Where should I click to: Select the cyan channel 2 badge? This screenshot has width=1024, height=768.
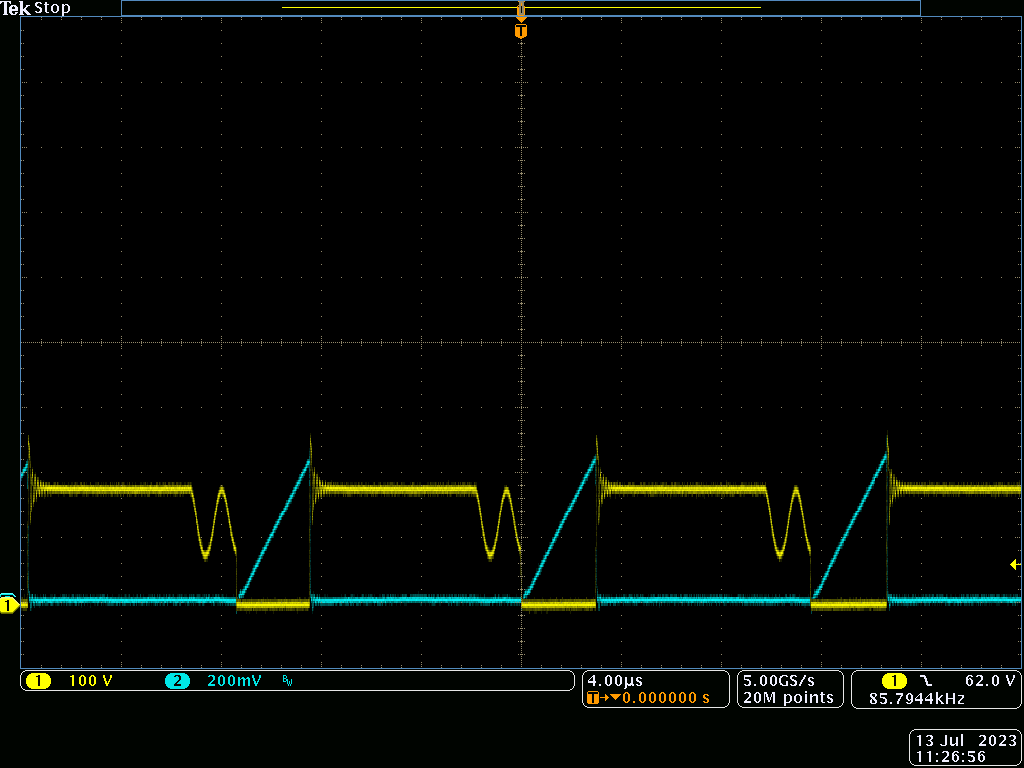[177, 681]
